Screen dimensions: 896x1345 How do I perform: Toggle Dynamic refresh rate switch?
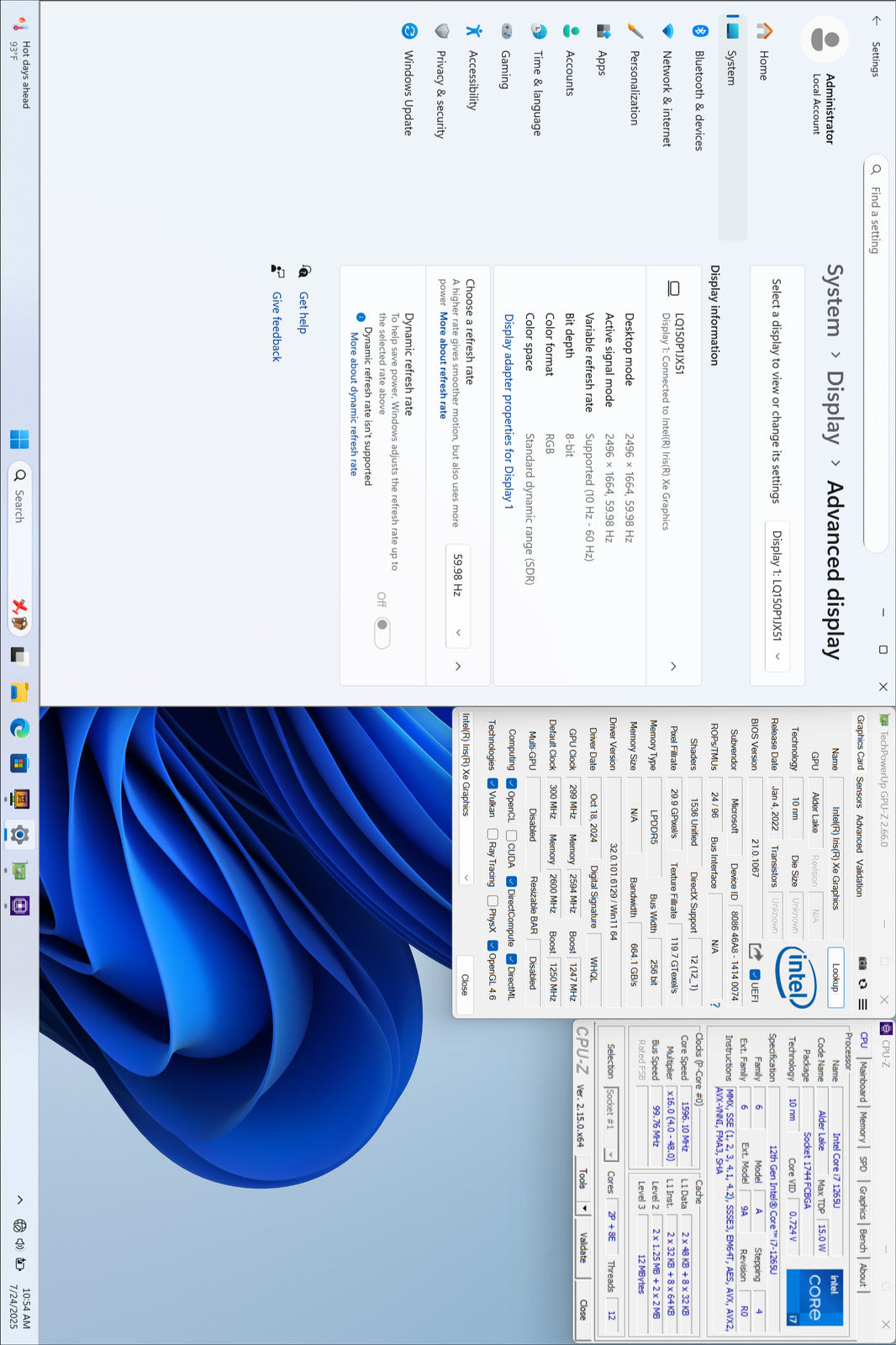point(382,633)
